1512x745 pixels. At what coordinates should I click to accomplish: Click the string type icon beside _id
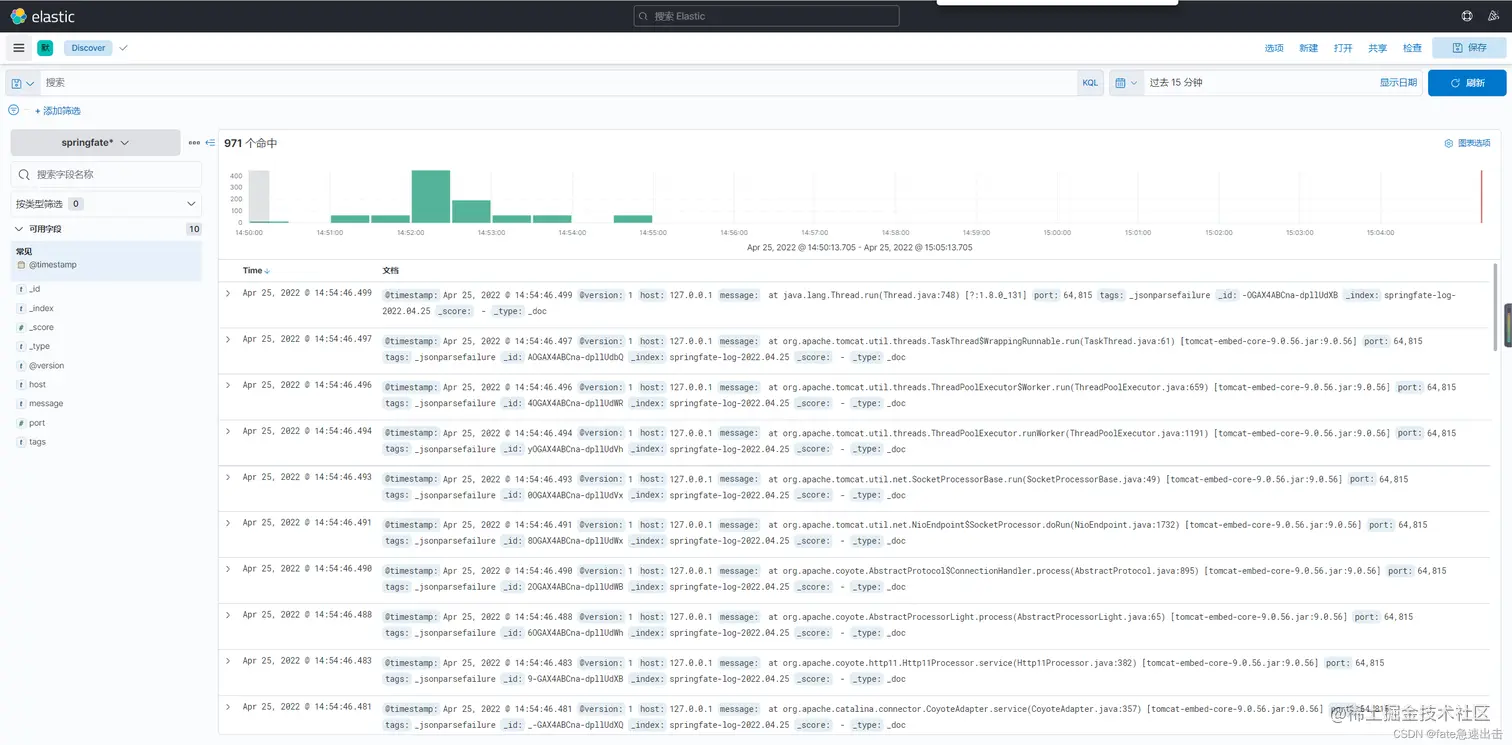pos(21,289)
